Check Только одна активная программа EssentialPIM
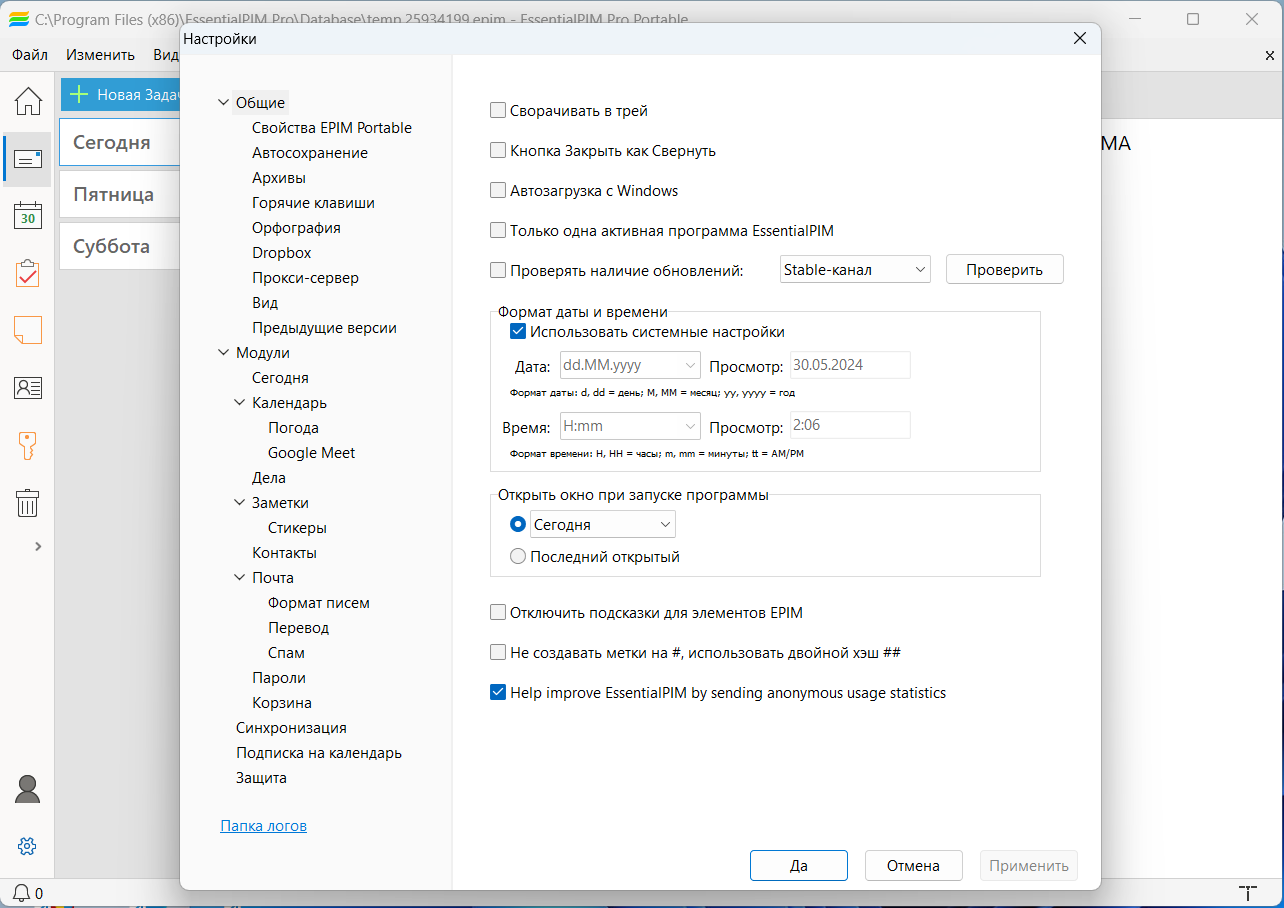This screenshot has width=1284, height=908. 498,230
